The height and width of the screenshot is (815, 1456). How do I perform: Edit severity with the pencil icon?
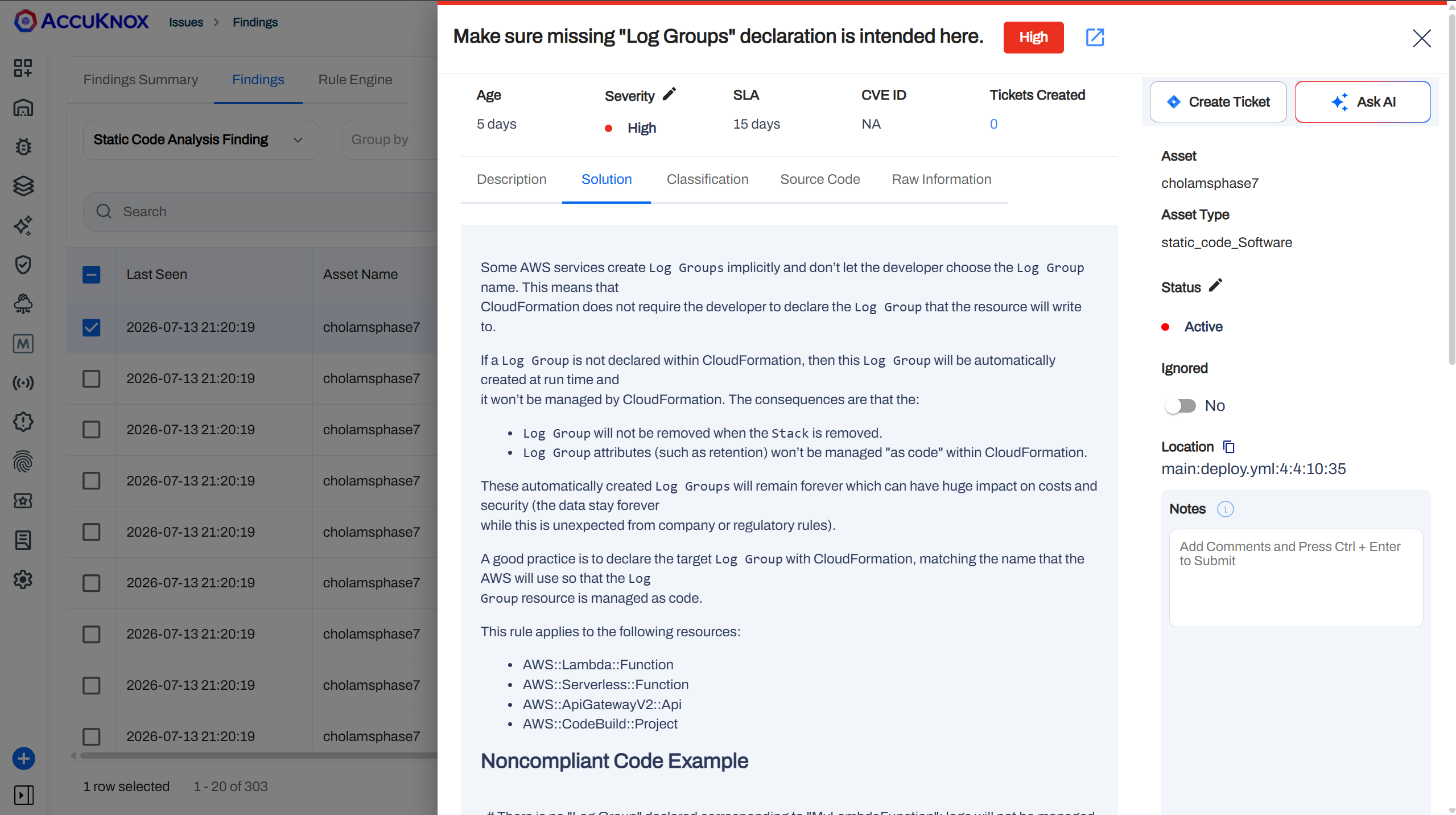[x=669, y=94]
